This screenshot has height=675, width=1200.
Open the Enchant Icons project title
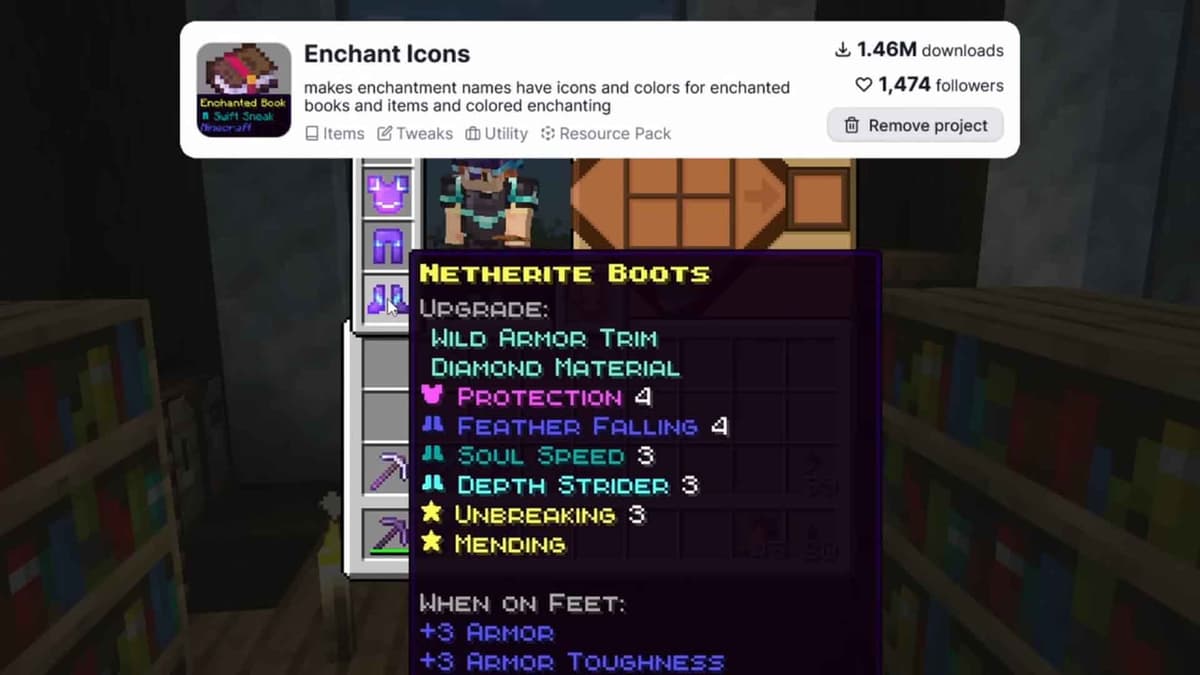coord(387,54)
